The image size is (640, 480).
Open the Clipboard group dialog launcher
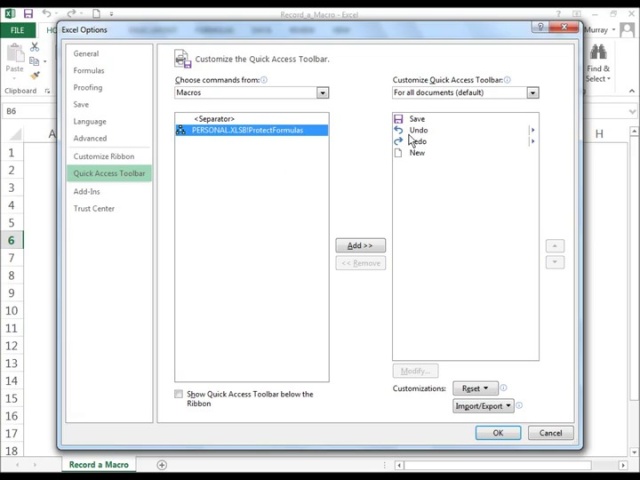47,91
